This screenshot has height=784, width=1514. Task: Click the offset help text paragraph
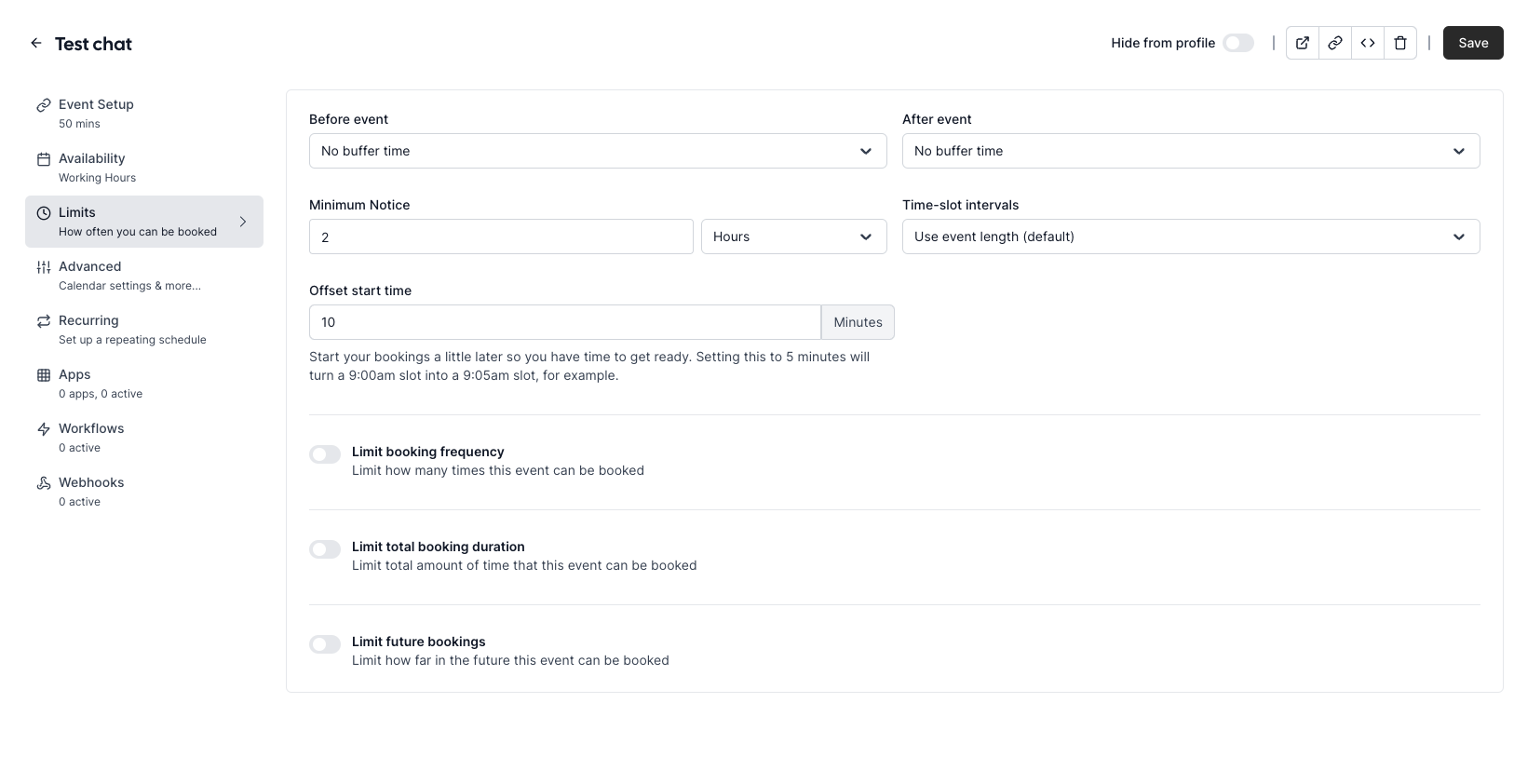(589, 366)
